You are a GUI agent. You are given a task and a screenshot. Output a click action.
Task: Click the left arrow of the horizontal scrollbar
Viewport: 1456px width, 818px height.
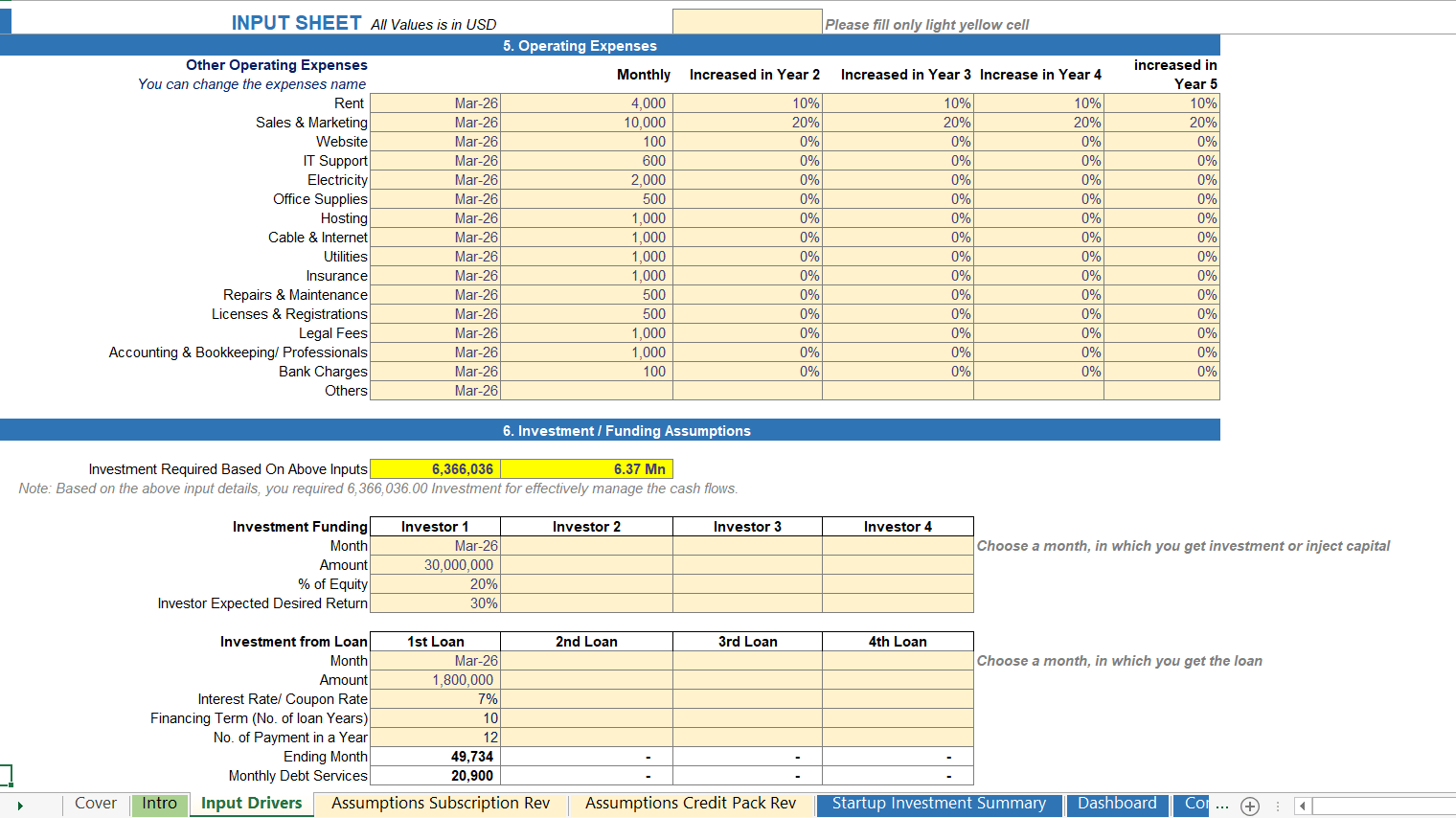pyautogui.click(x=1303, y=806)
